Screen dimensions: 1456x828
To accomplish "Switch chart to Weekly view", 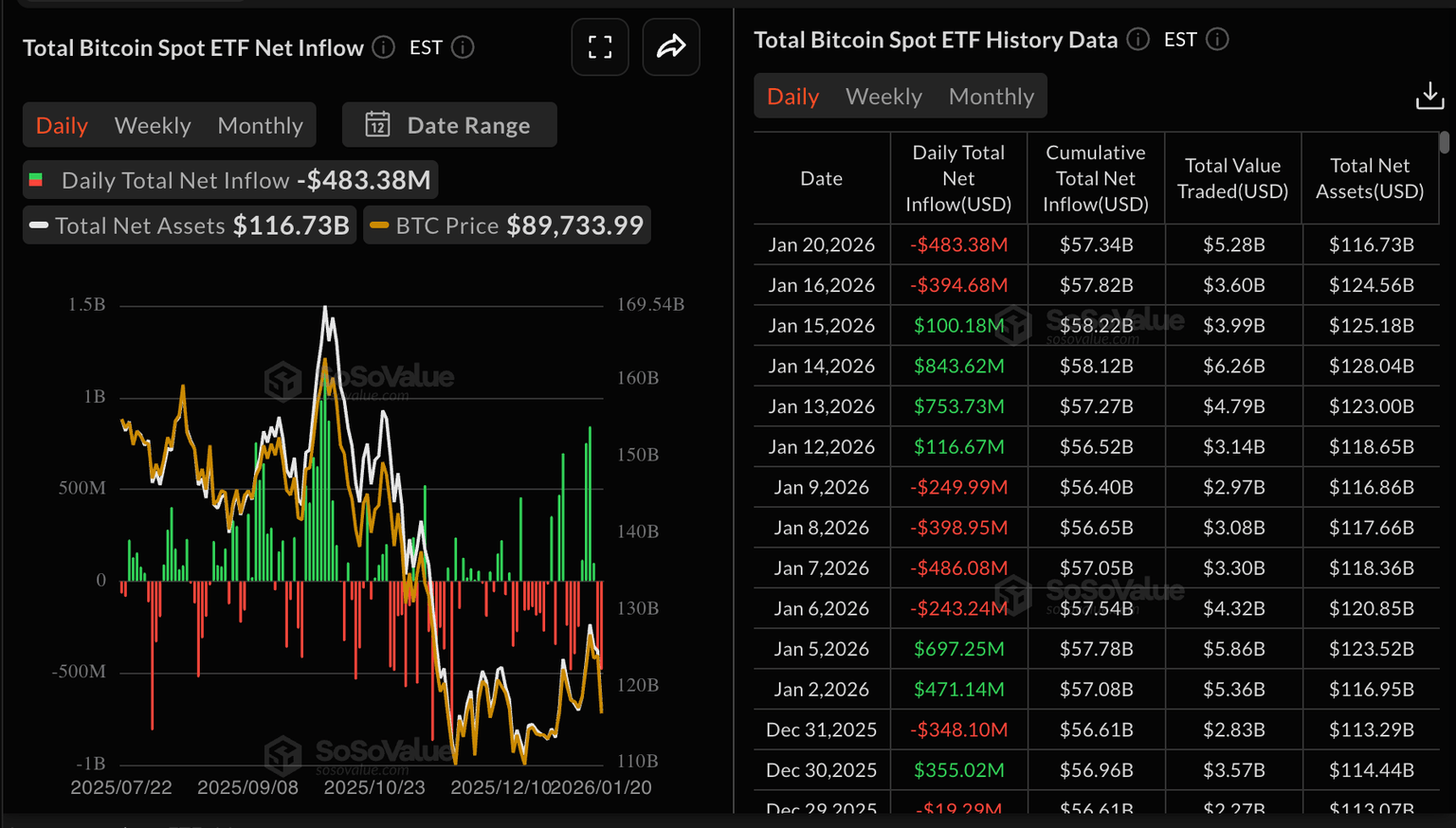I will [x=153, y=125].
